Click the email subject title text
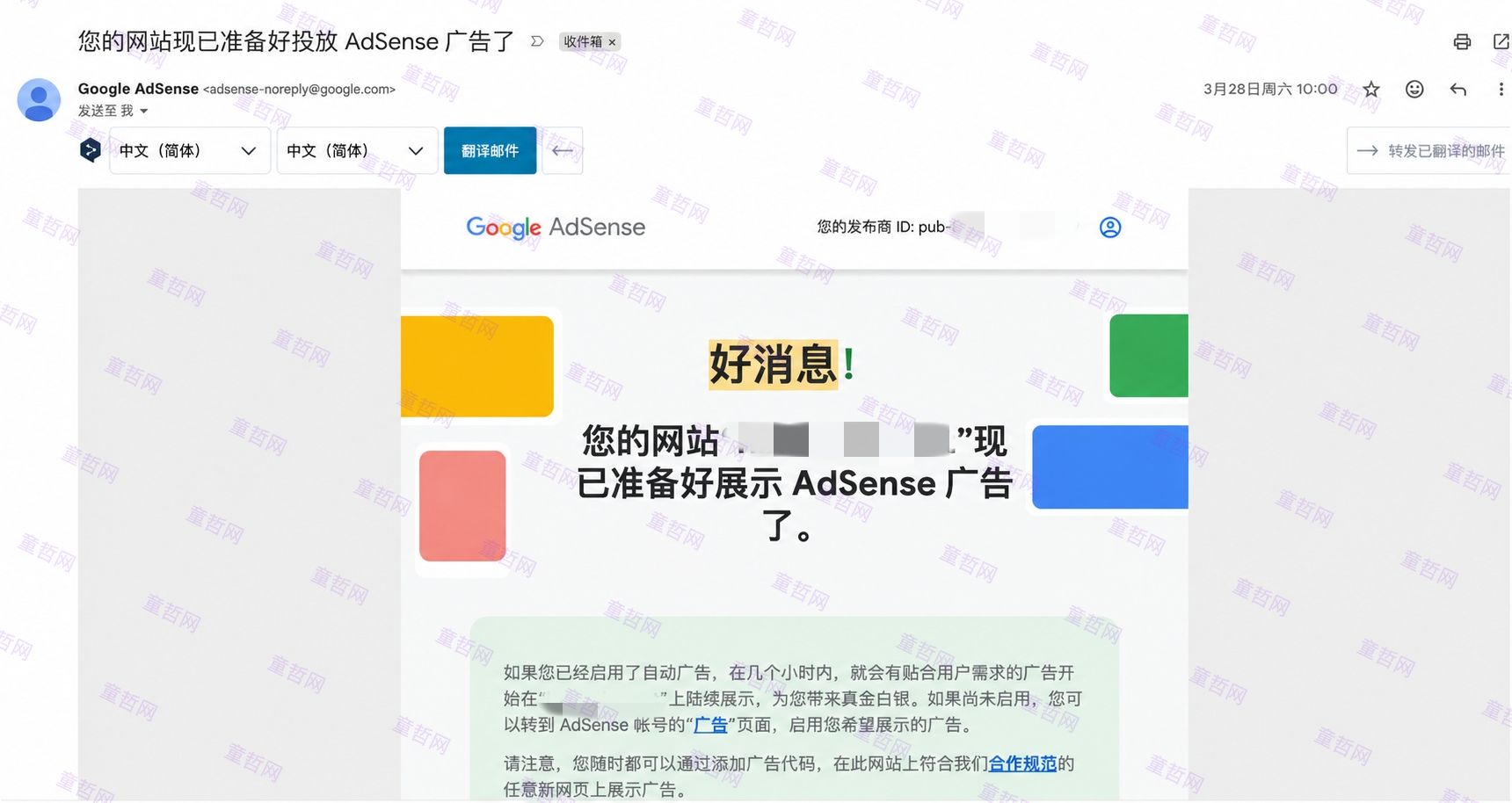 pos(295,41)
